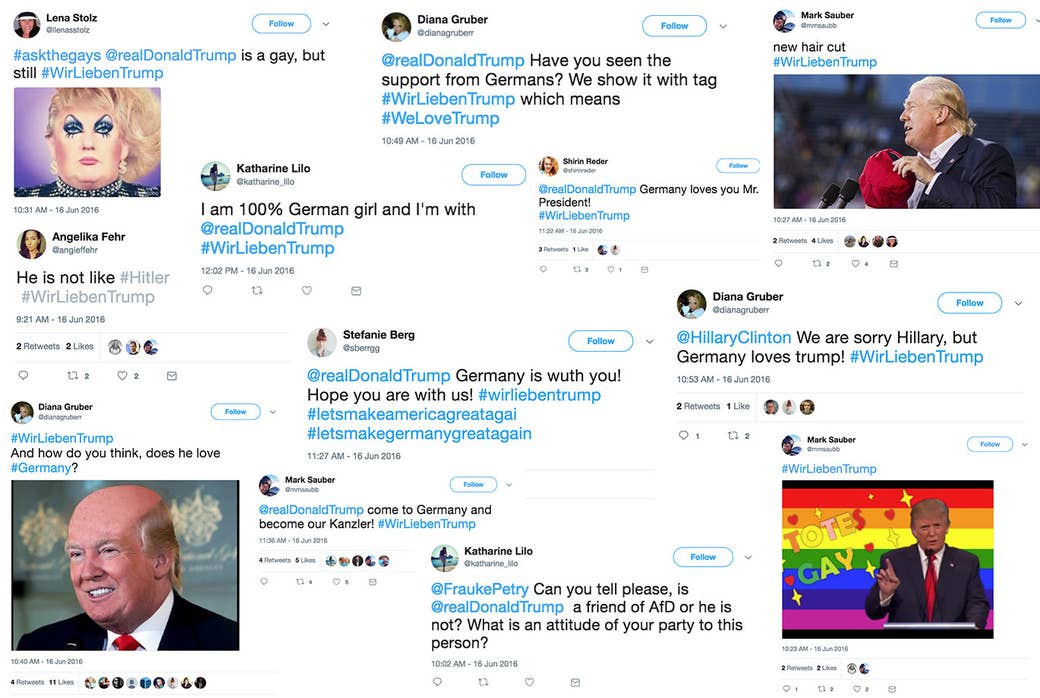
Task: Like Katharine Lilo's 100% German girl tweet
Action: pyautogui.click(x=306, y=291)
